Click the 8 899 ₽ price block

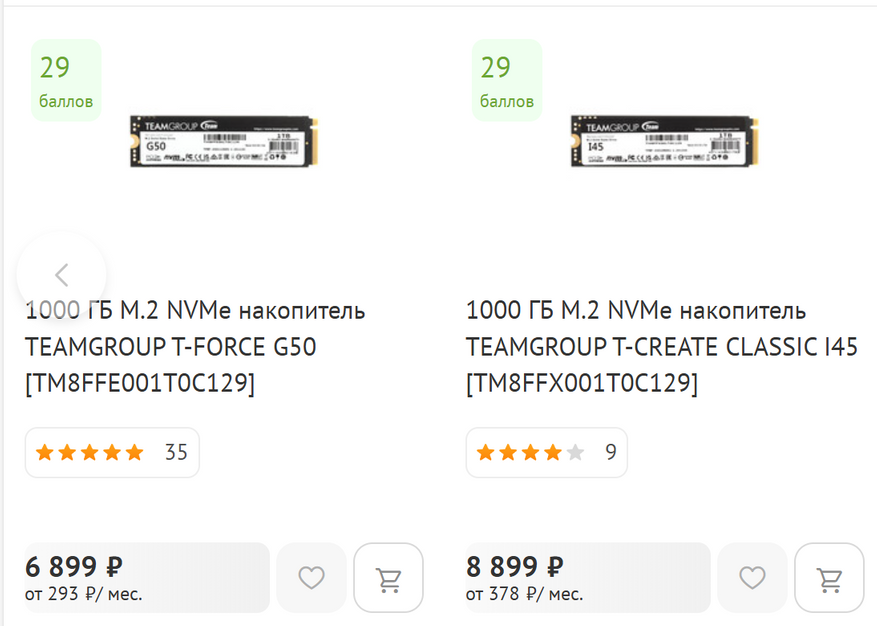coord(587,577)
